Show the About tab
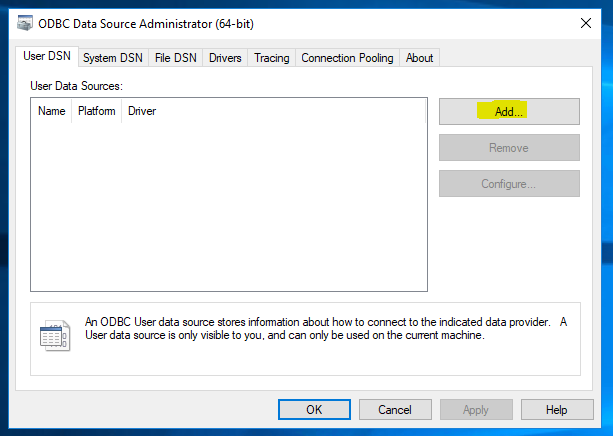 tap(419, 58)
